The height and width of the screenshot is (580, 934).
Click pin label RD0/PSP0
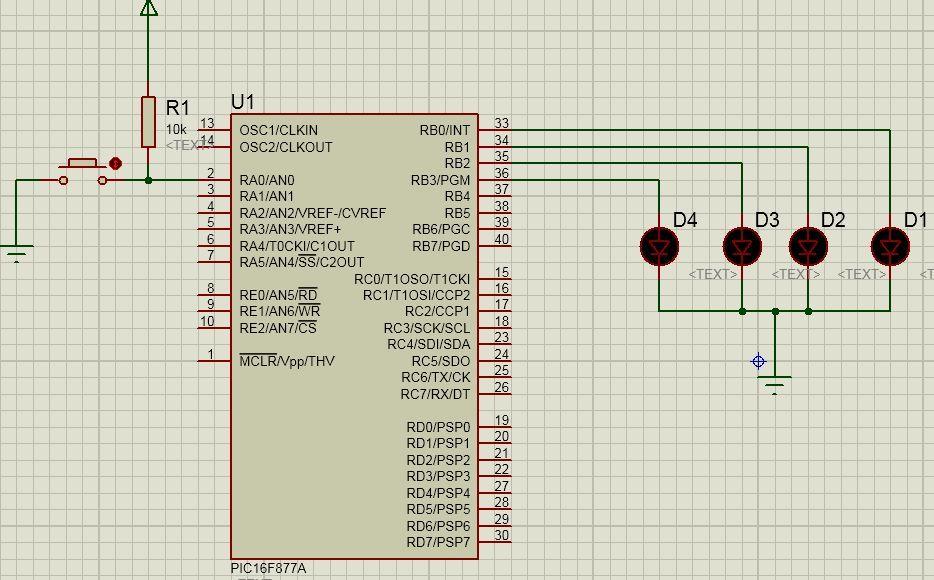[x=438, y=427]
